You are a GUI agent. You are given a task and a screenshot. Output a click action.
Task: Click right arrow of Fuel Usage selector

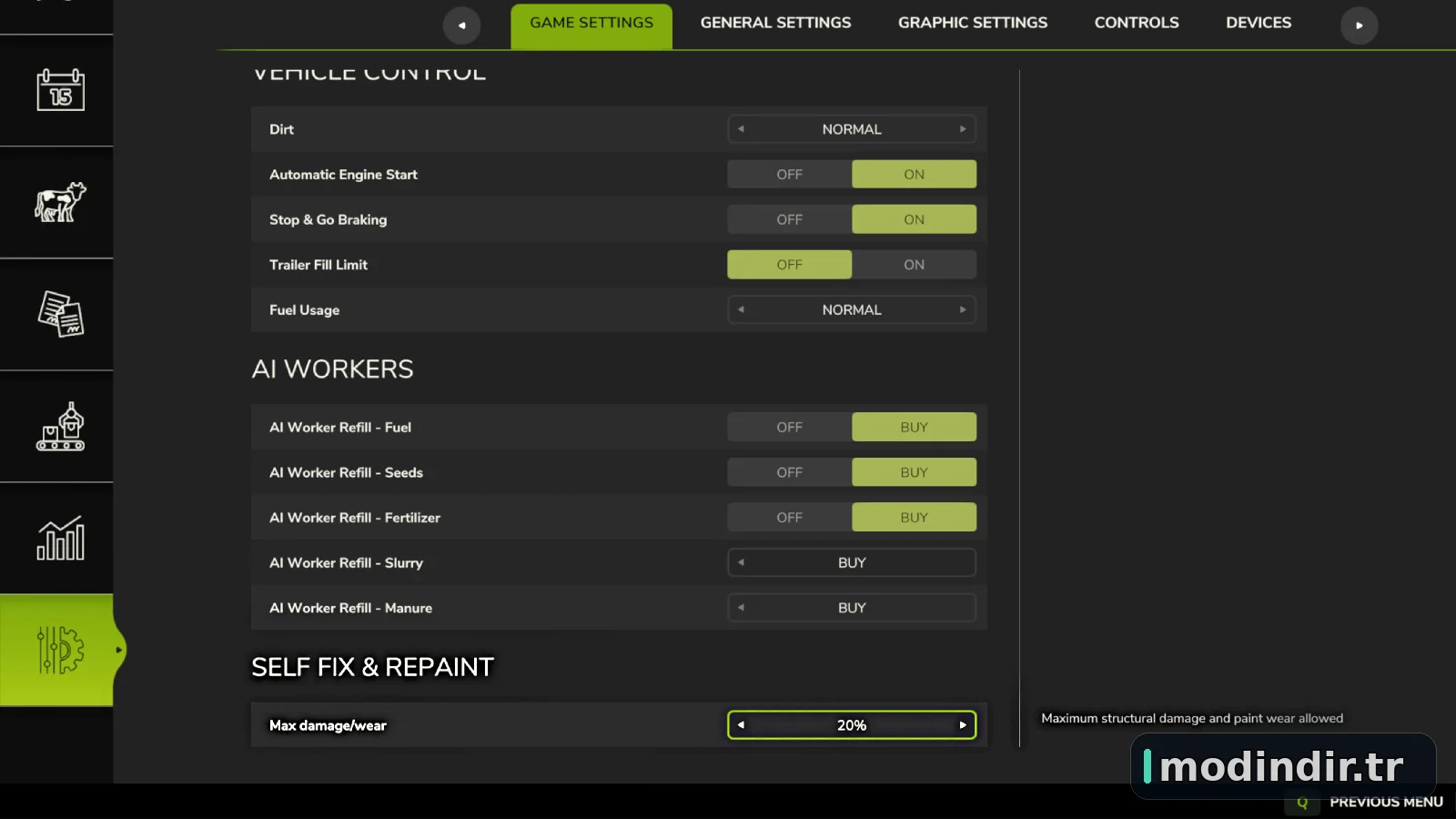(962, 309)
